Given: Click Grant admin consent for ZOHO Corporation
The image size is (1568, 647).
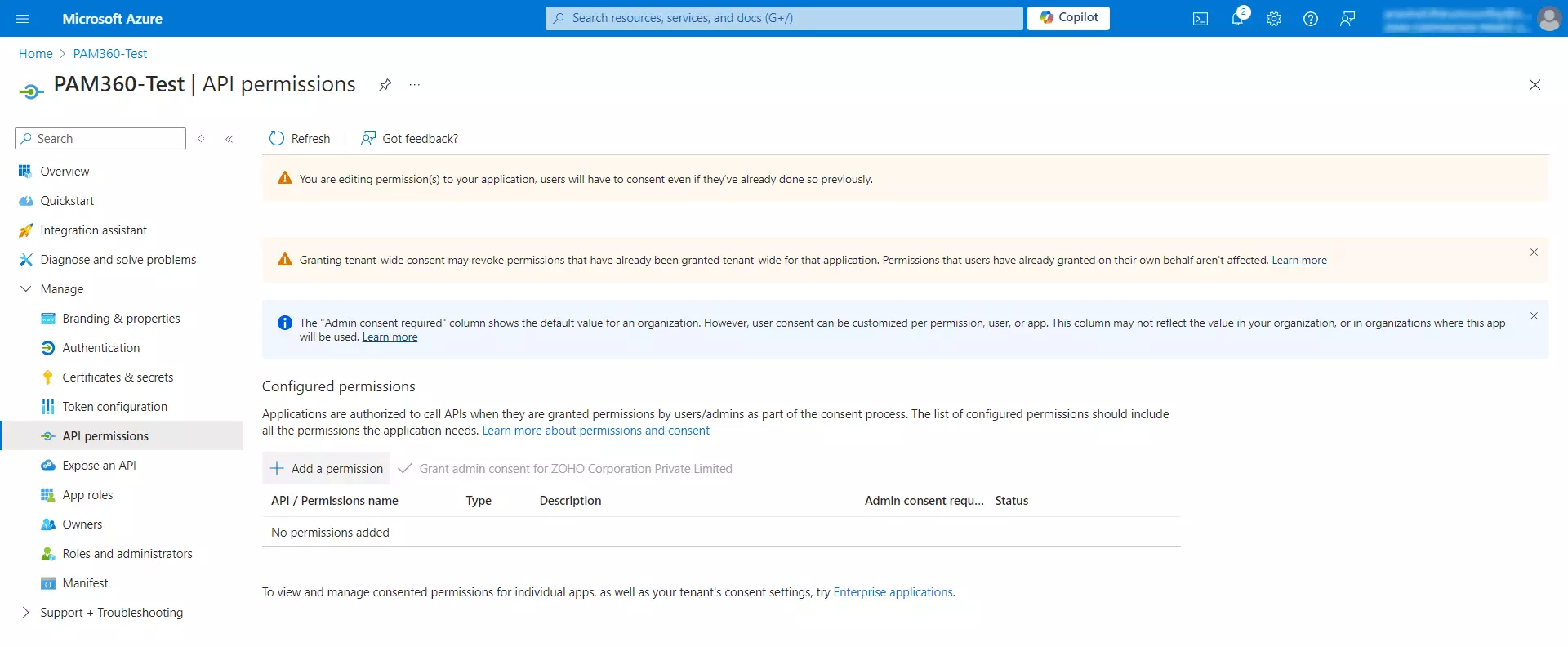Looking at the screenshot, I should coord(565,469).
